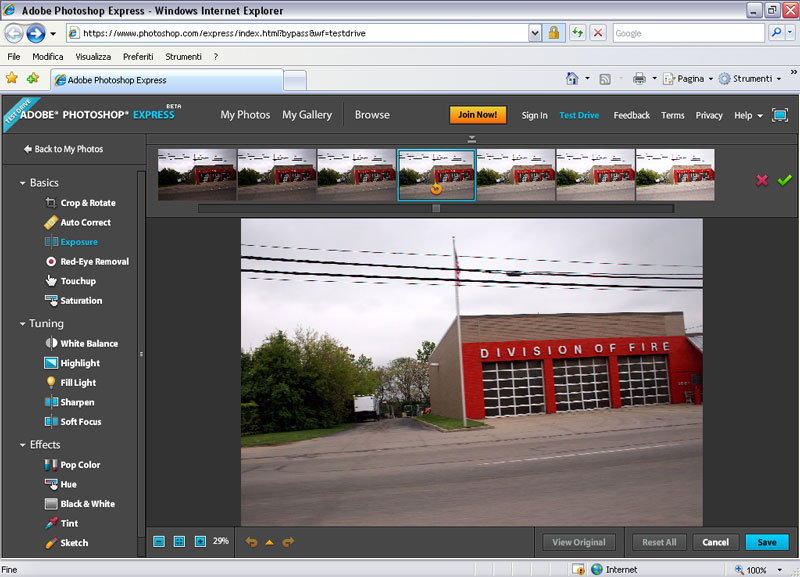The width and height of the screenshot is (800, 577).
Task: Click the Browse link
Action: click(x=372, y=115)
